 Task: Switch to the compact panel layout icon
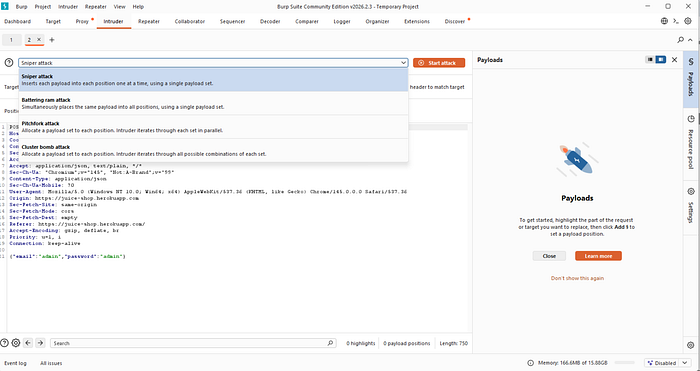coord(650,59)
